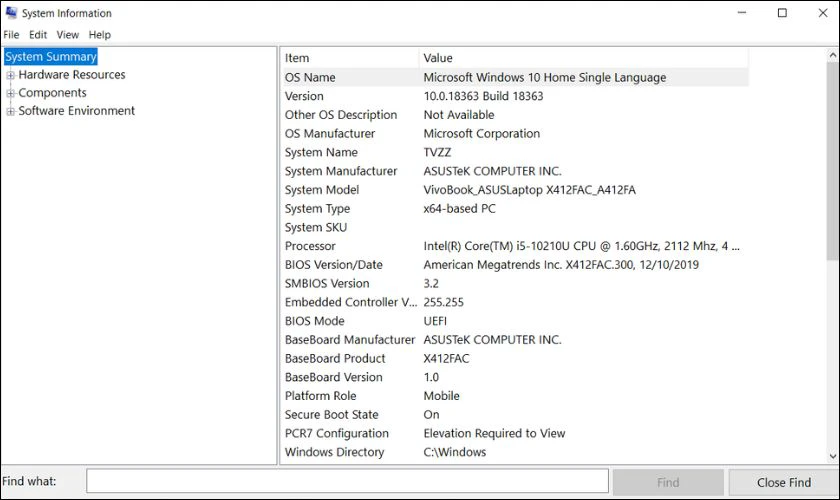
Task: Expand the Hardware Resources node
Action: [x=10, y=75]
